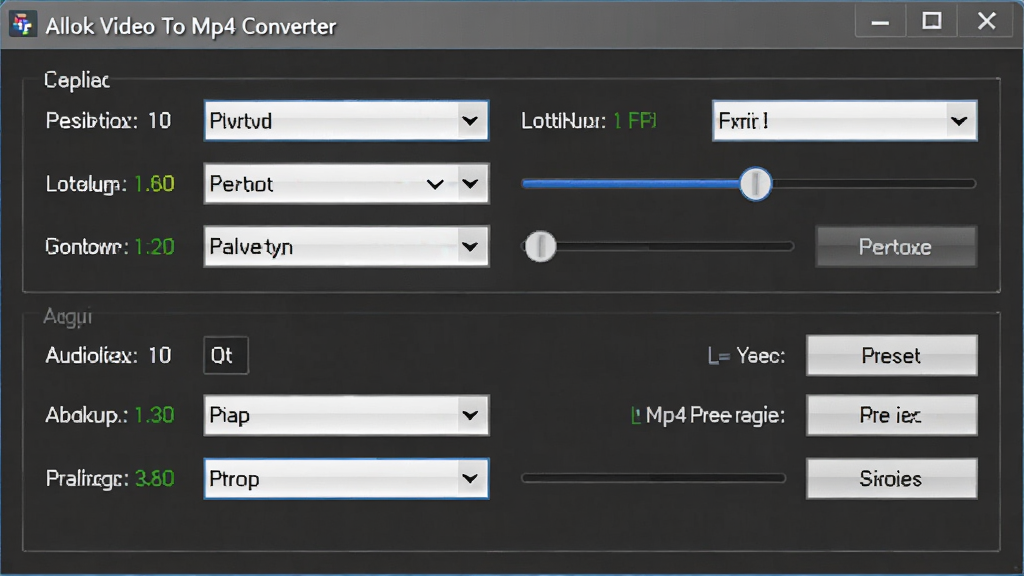The width and height of the screenshot is (1024, 576).
Task: Click the Siroies button
Action: pyautogui.click(x=891, y=479)
